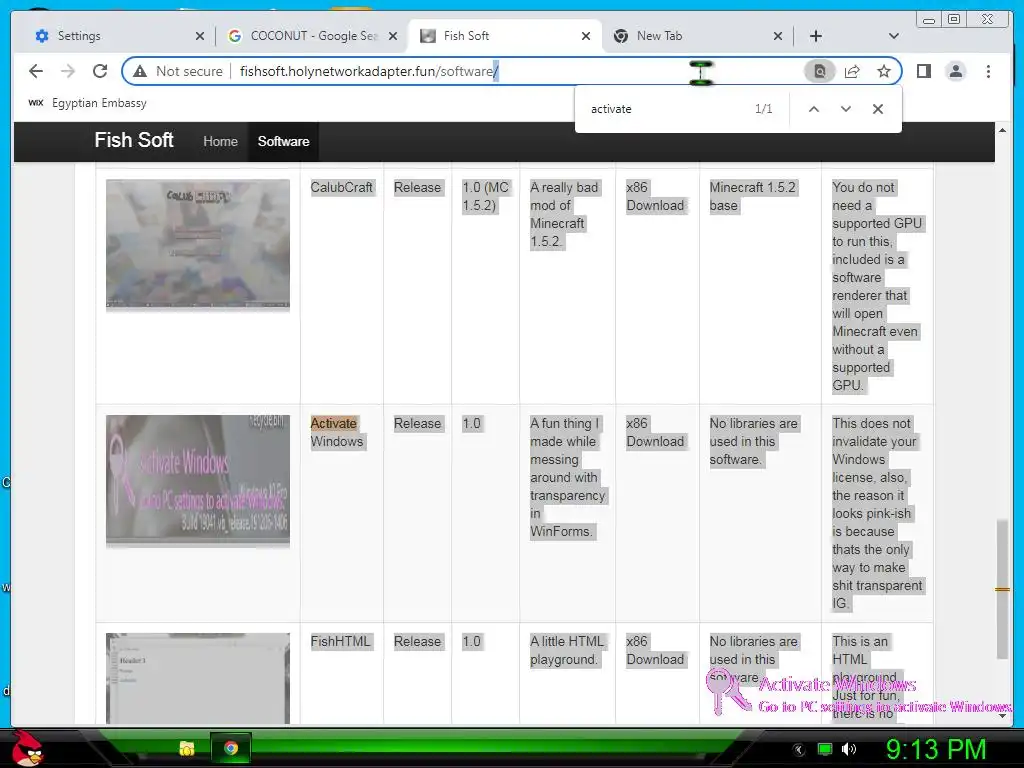Click the highlighted Activate Windows name

coord(336,432)
